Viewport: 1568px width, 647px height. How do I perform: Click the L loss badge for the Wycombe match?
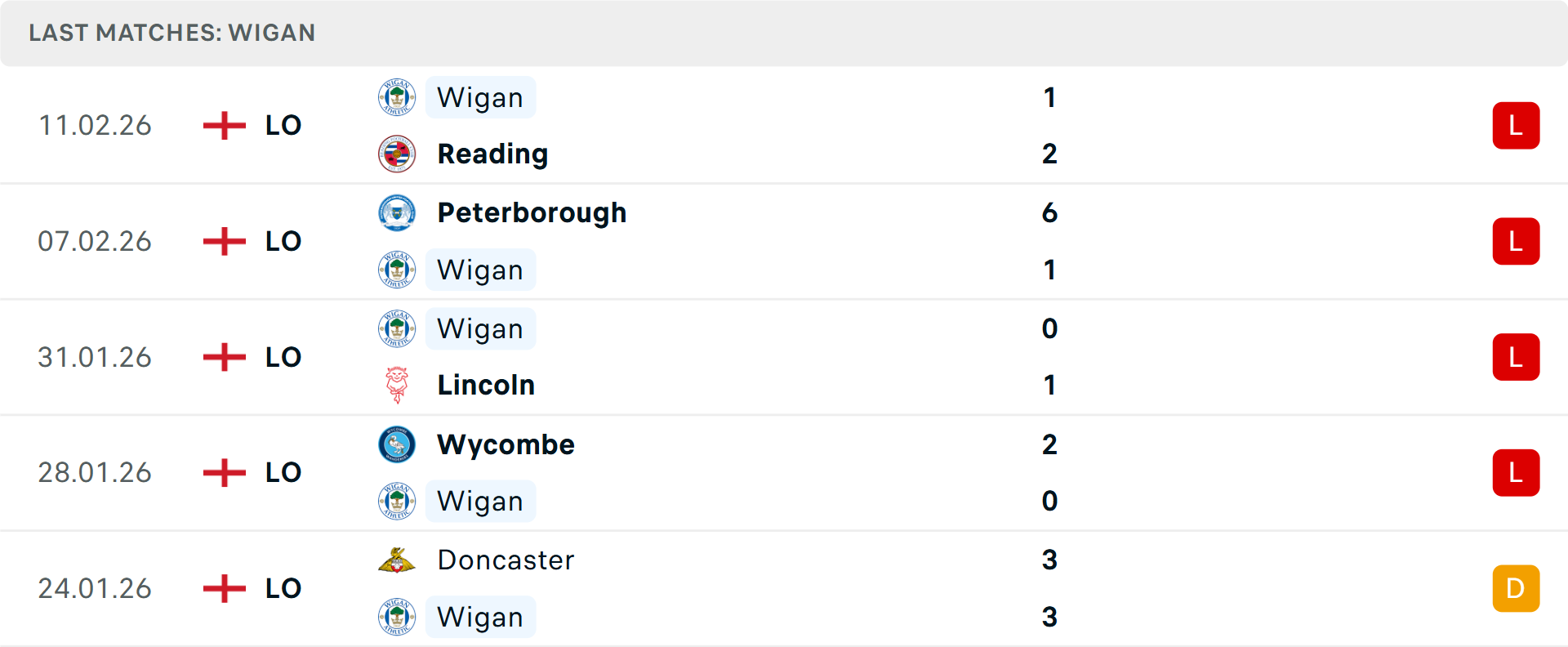click(1517, 472)
